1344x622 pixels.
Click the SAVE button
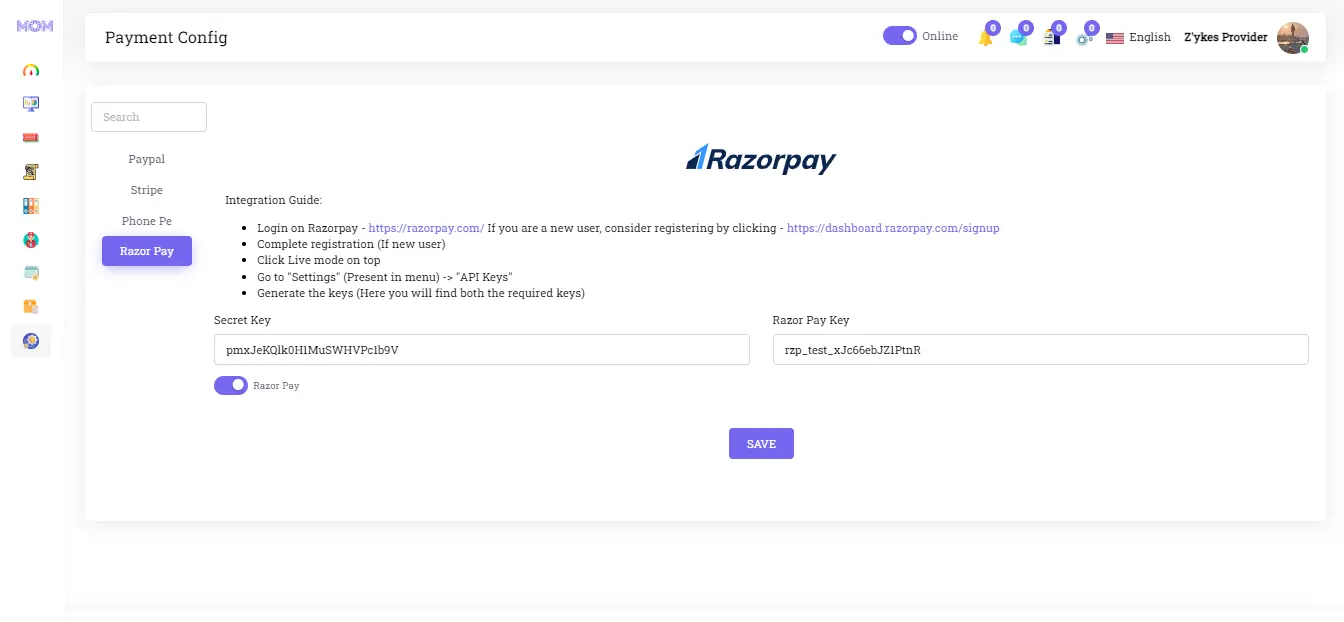click(761, 444)
